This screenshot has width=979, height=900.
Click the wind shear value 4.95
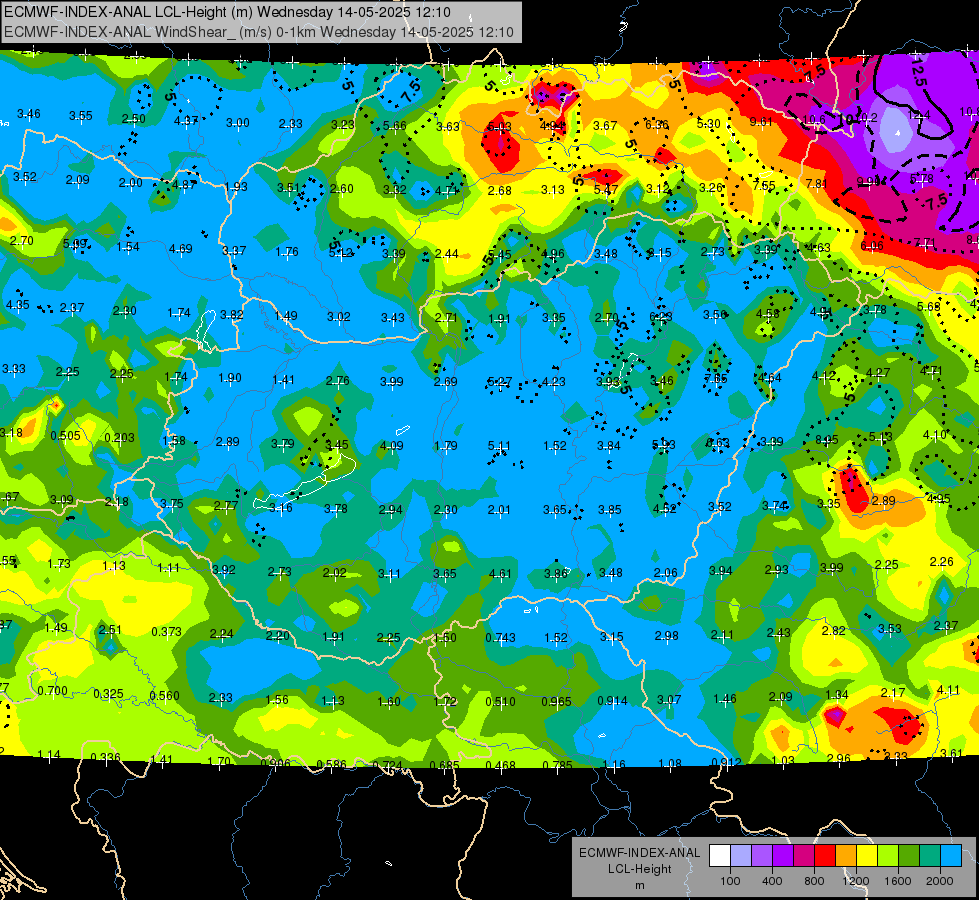[938, 498]
